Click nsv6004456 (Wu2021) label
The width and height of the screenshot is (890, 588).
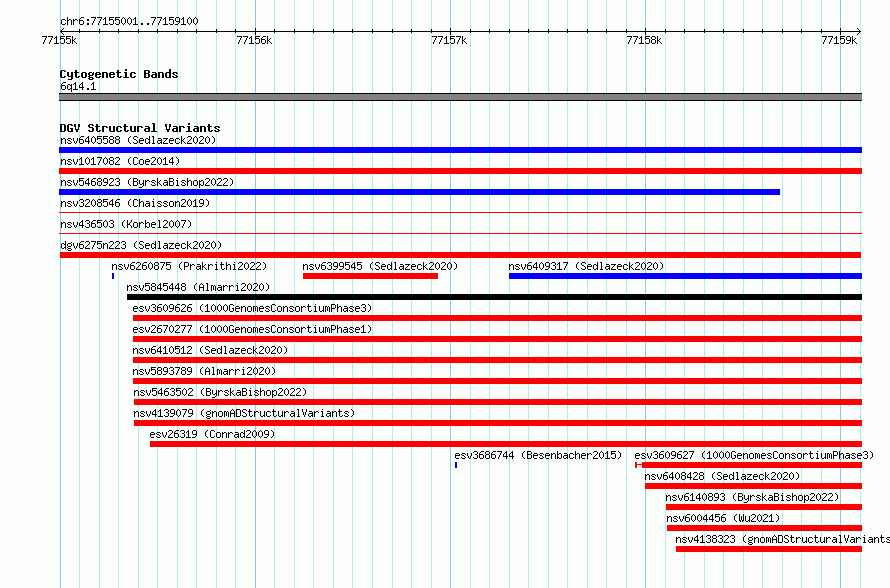click(723, 518)
